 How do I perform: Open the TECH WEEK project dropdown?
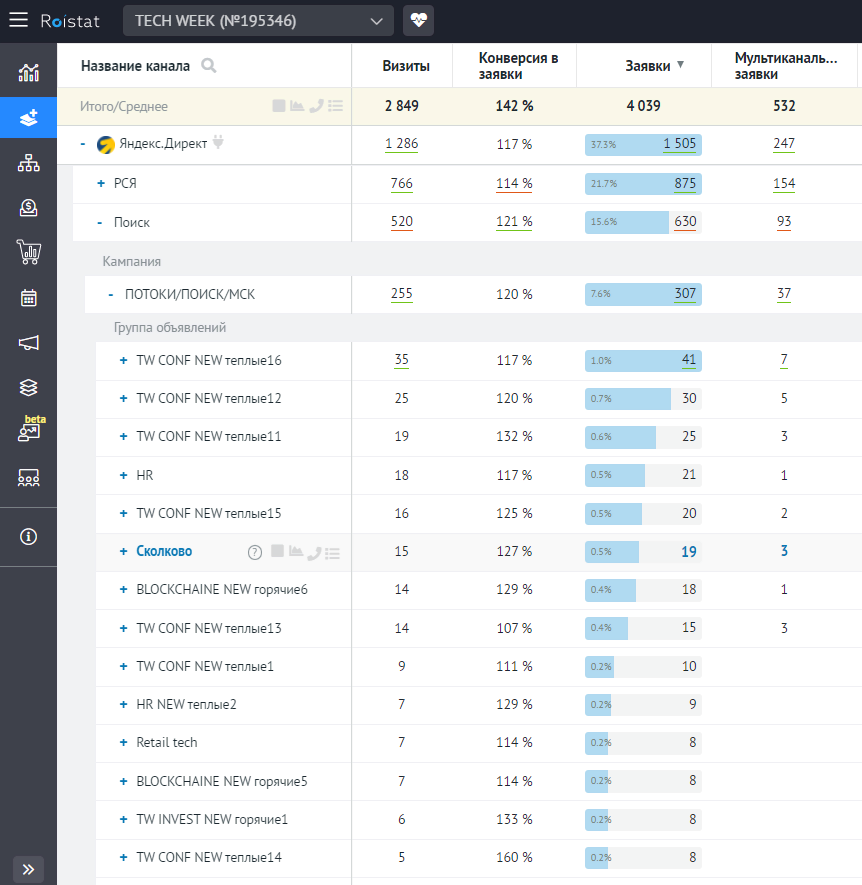tap(258, 20)
